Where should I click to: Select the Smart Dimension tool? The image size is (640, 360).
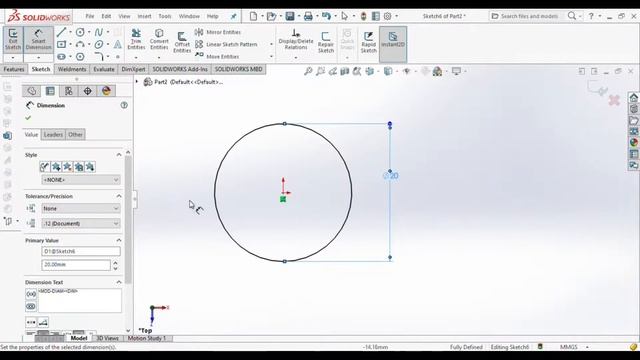point(38,40)
